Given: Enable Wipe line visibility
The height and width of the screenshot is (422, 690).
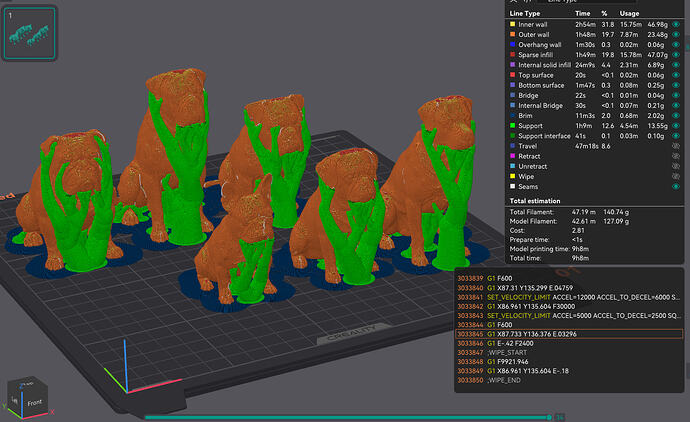Looking at the screenshot, I should click(x=676, y=176).
